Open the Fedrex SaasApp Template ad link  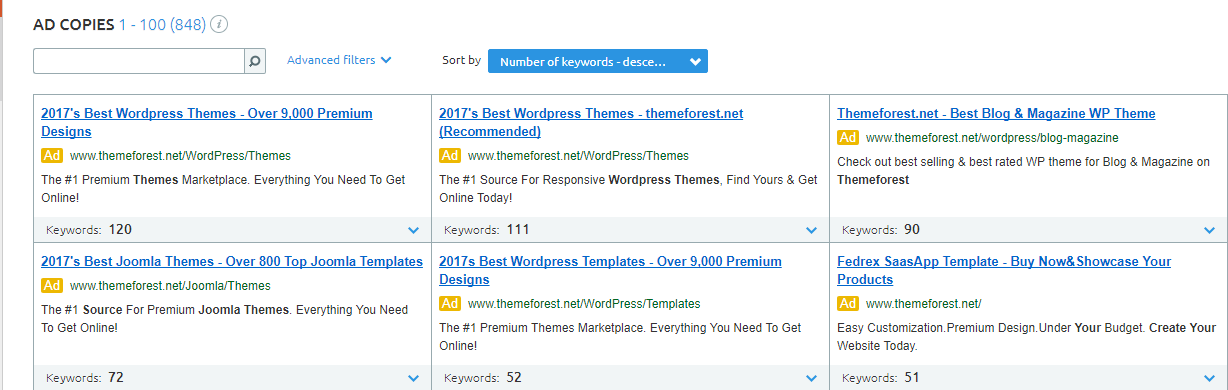tap(1004, 271)
